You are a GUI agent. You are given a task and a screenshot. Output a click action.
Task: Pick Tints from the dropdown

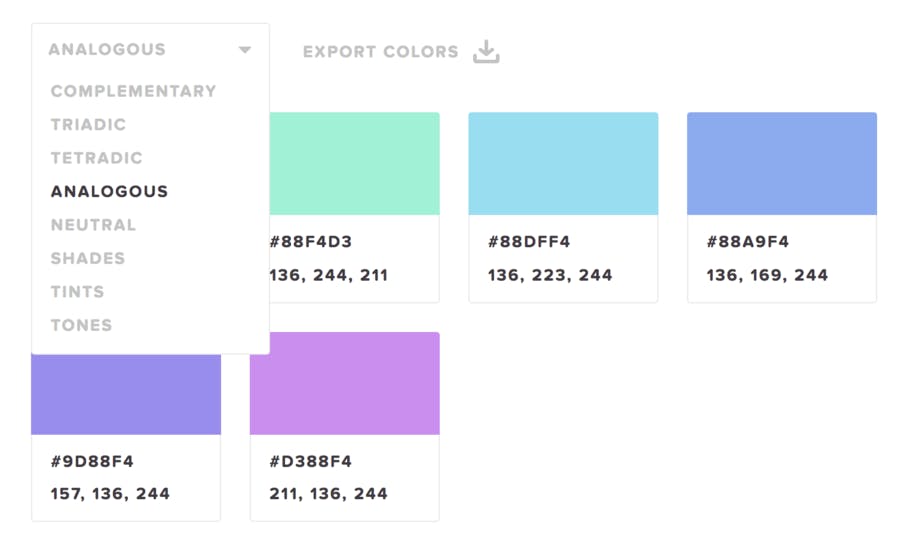pyautogui.click(x=77, y=292)
